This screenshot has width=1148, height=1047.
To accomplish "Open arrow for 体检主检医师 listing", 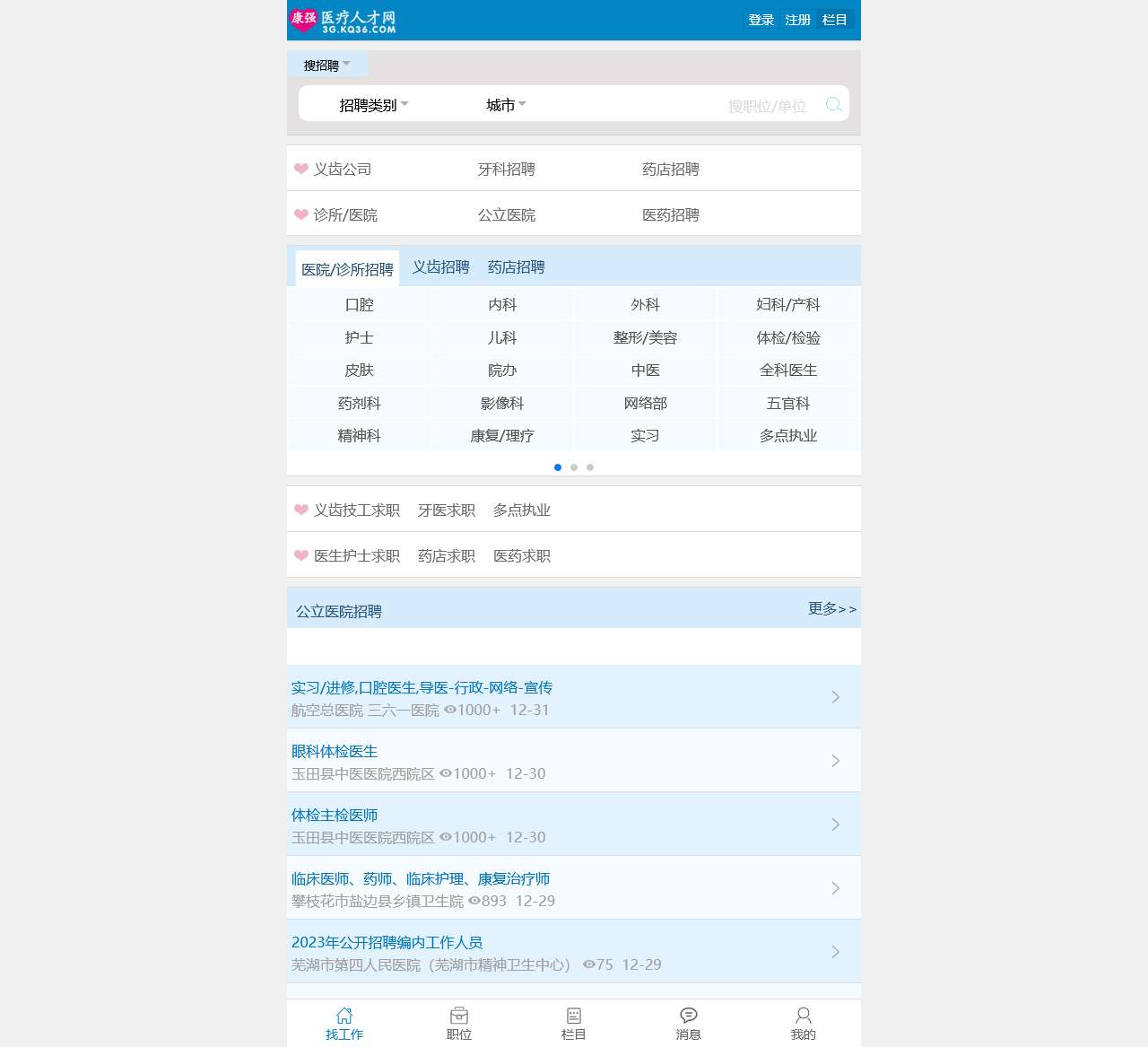I will [836, 825].
